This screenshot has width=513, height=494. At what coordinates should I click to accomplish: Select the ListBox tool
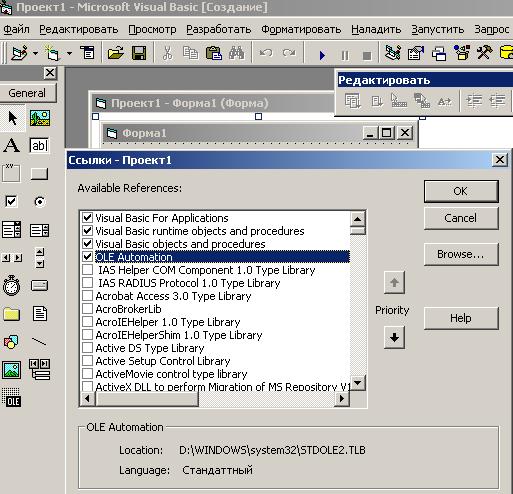click(39, 230)
